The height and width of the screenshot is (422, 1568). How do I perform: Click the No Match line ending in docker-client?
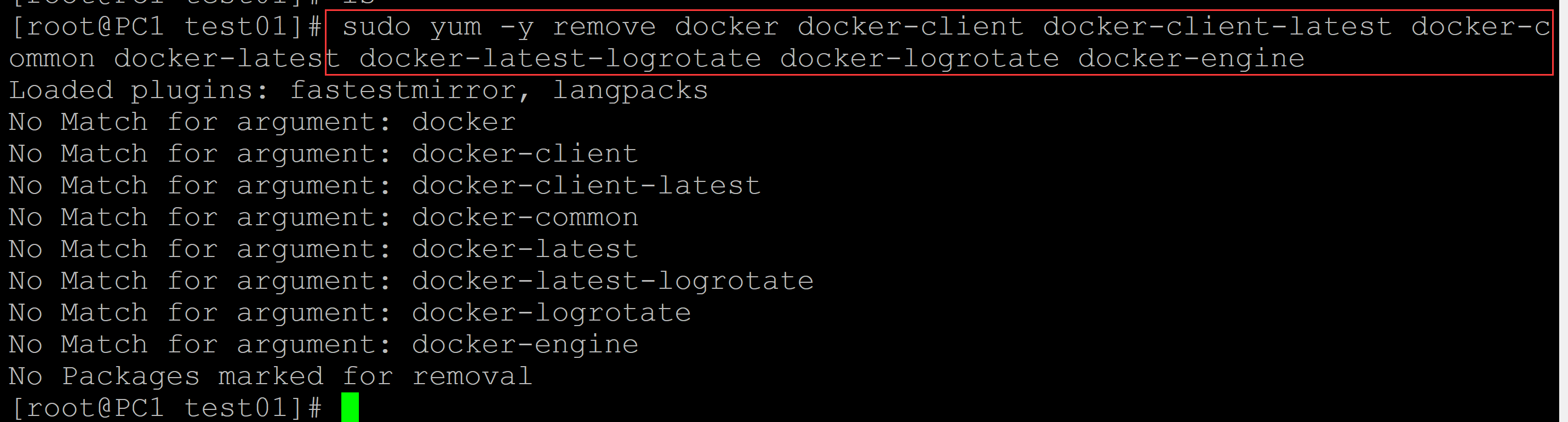point(323,154)
